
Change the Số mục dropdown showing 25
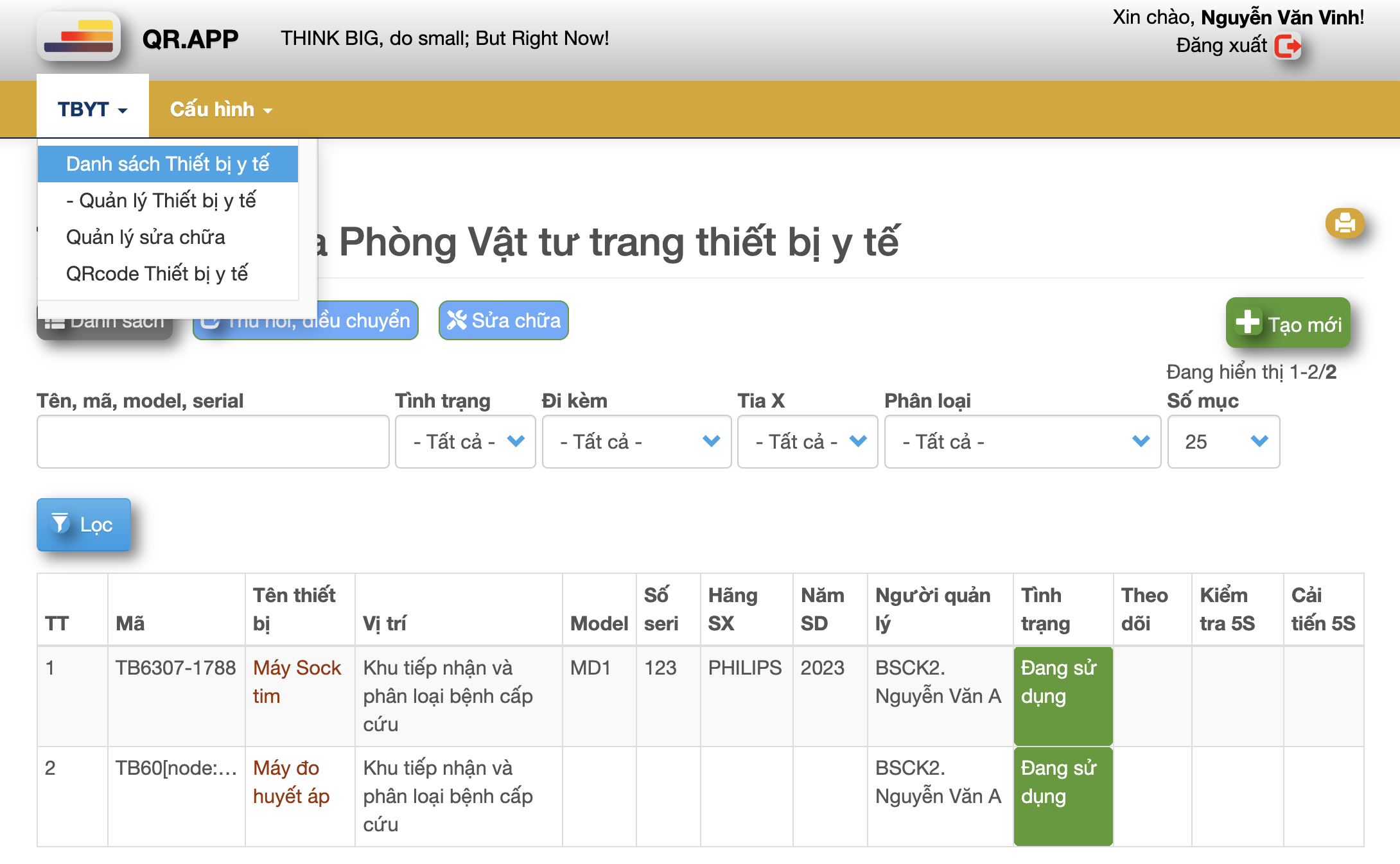point(1223,442)
